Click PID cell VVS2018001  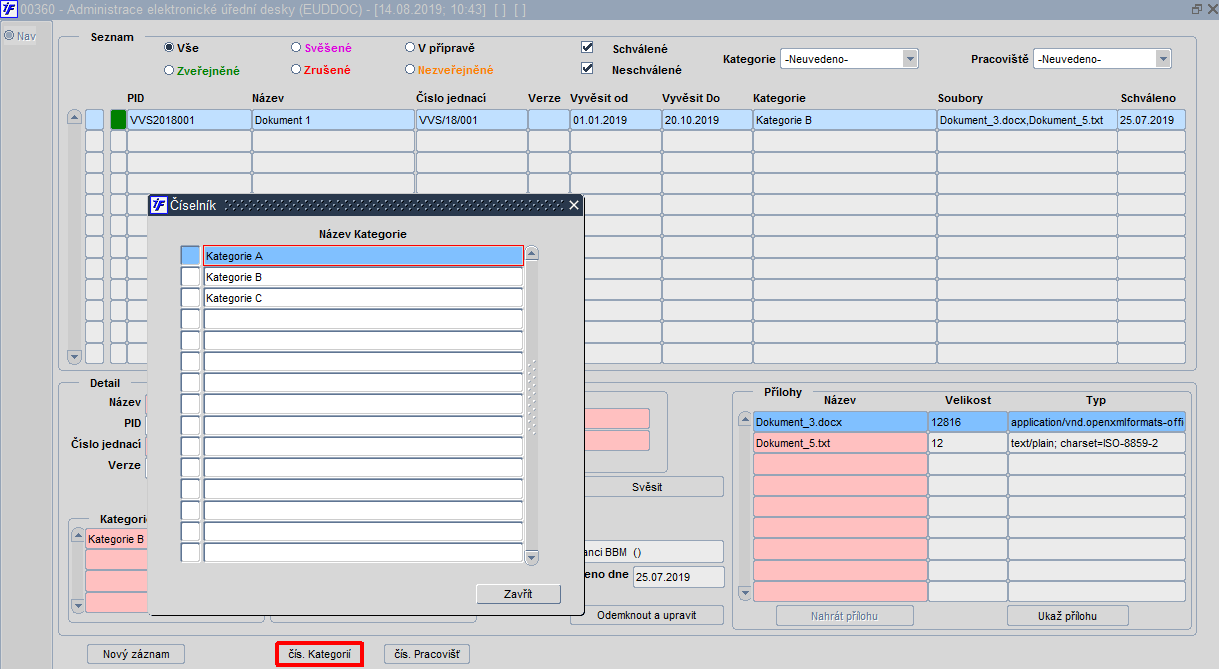pyautogui.click(x=189, y=120)
